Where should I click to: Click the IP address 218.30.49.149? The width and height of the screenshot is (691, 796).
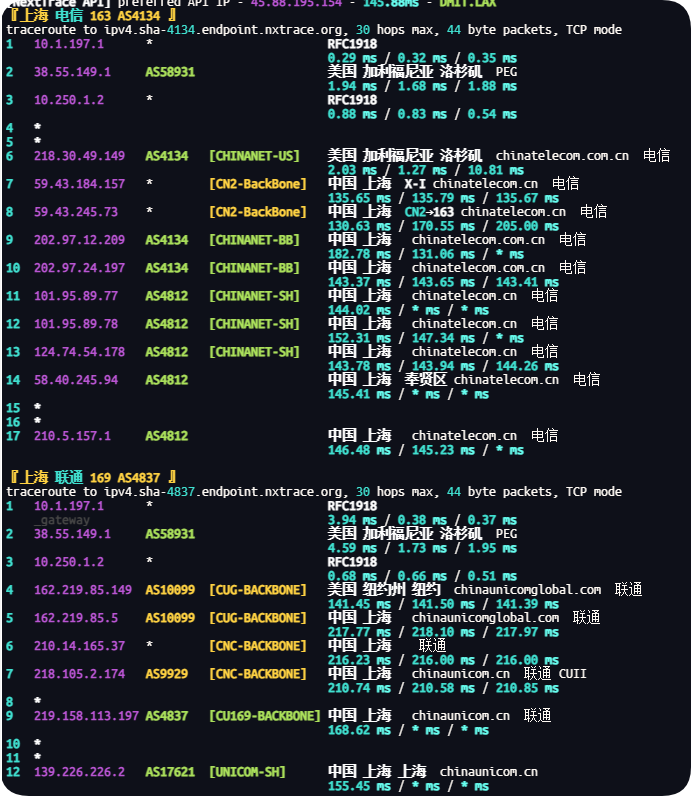pos(79,156)
